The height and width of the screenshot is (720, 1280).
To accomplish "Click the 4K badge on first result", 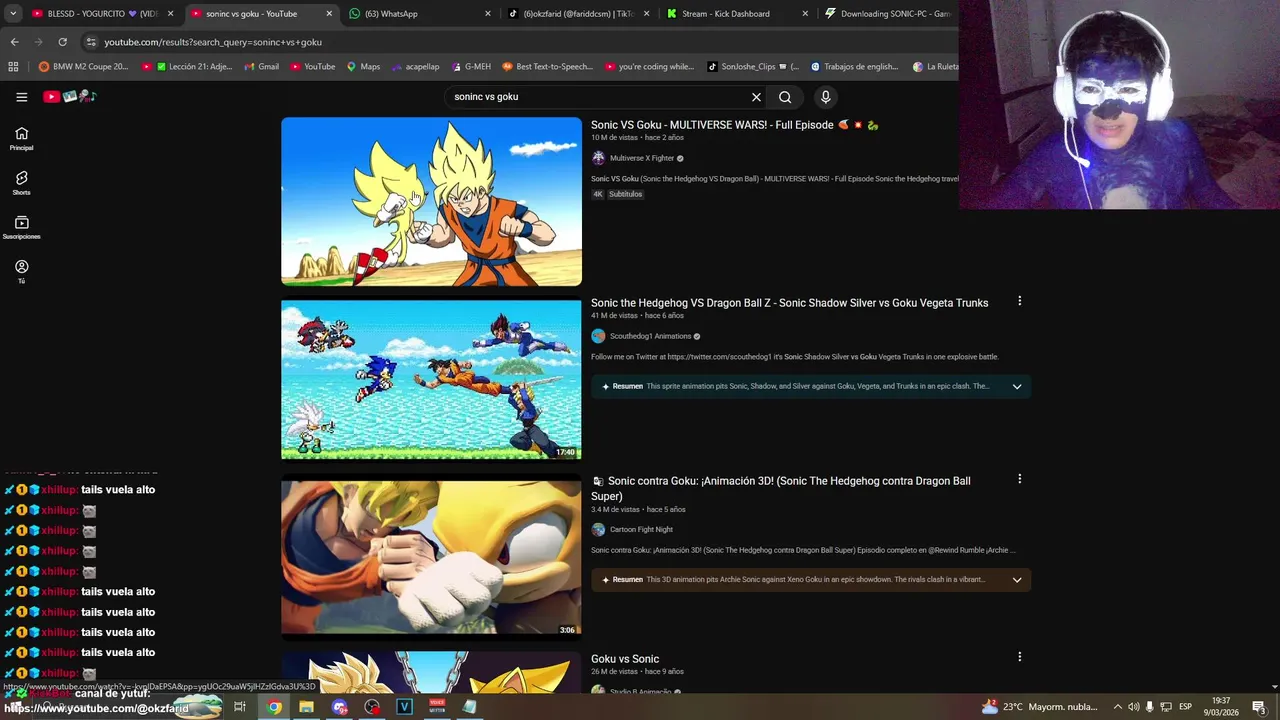I will click(x=598, y=194).
